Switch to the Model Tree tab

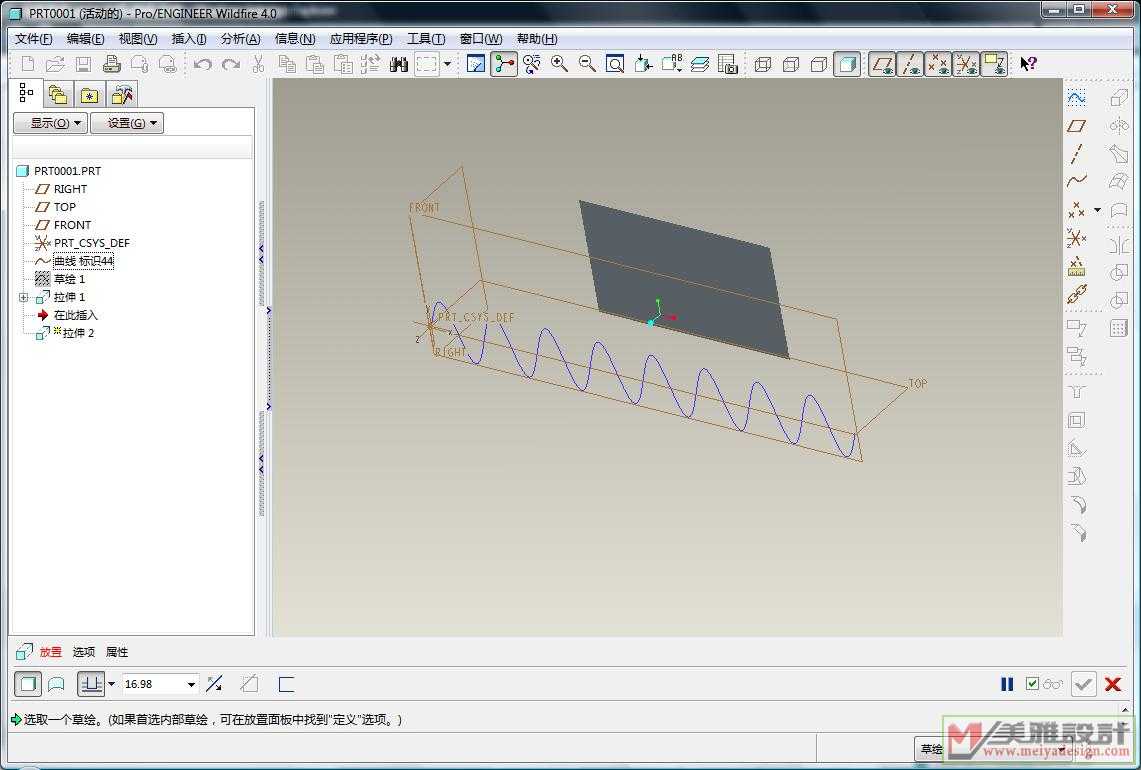(26, 93)
